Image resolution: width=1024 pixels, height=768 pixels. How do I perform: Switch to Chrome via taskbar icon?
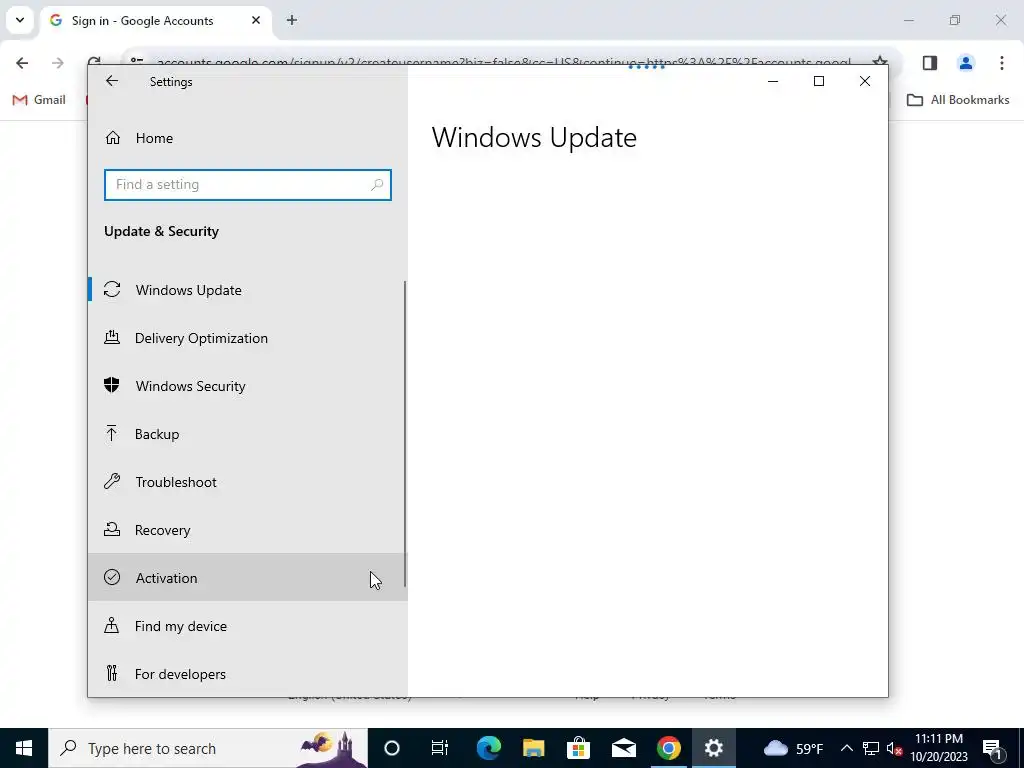tap(669, 748)
